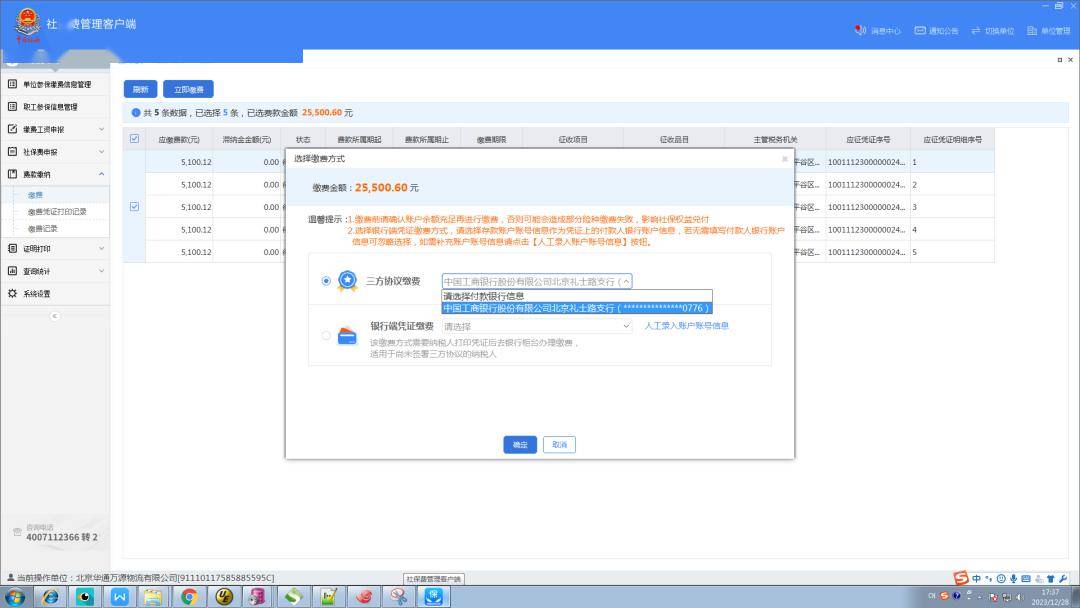Open the 银行端凭证缴费 请选择 dropdown
The image size is (1080, 608).
coord(537,326)
